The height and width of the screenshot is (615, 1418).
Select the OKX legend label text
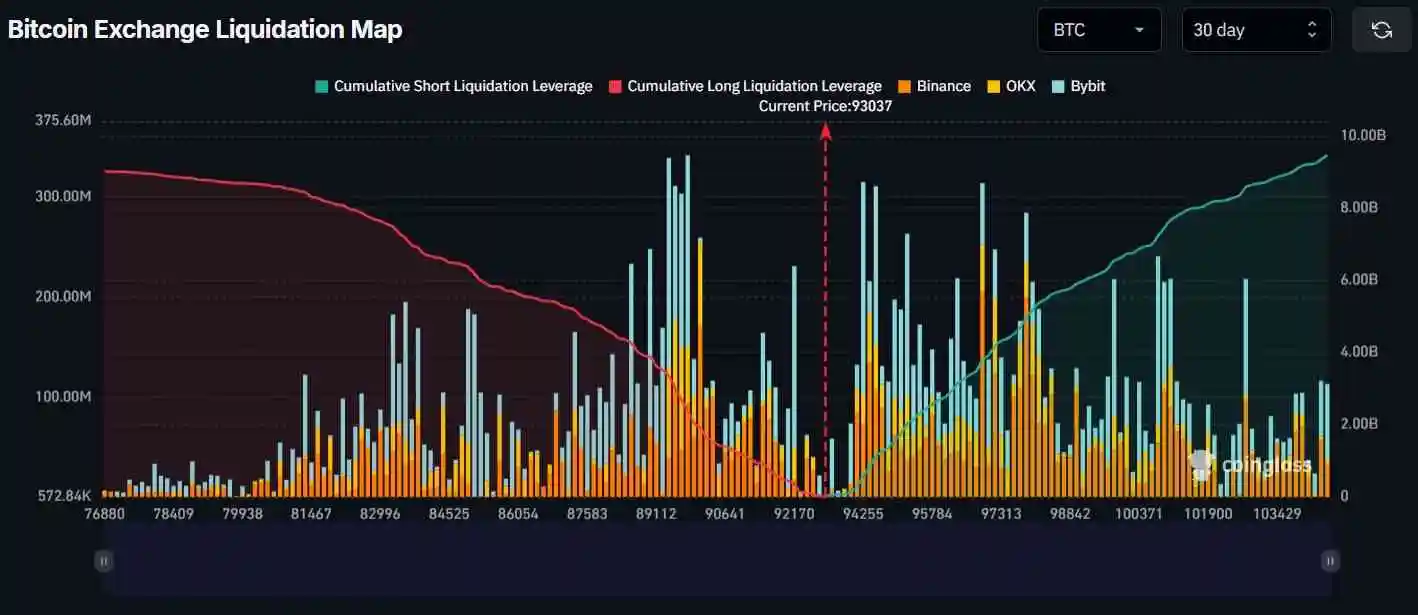click(x=1019, y=86)
